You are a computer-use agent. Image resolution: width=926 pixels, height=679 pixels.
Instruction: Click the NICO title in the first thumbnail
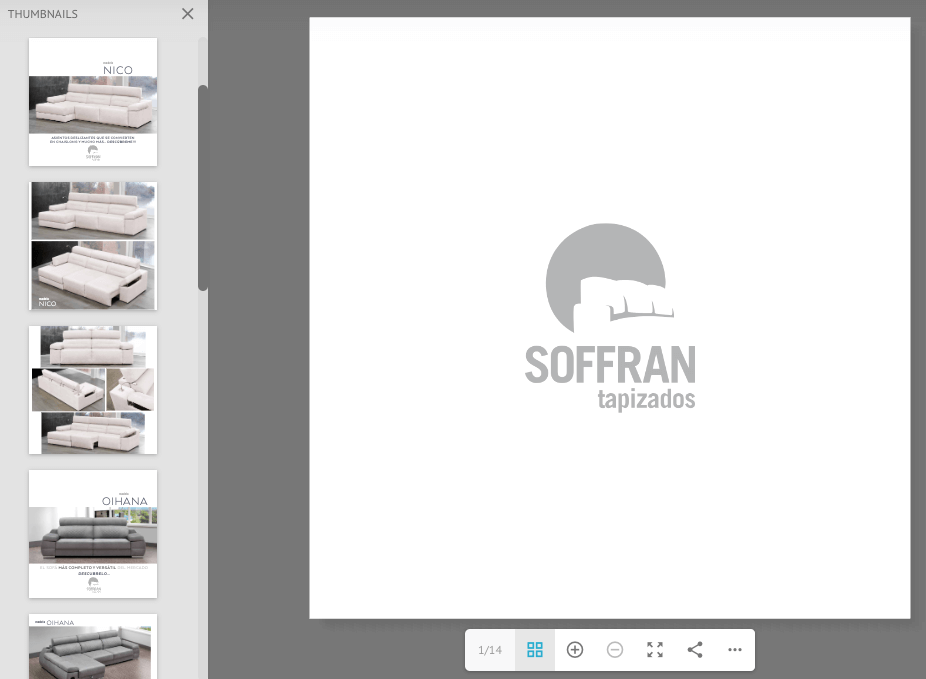pos(118,70)
